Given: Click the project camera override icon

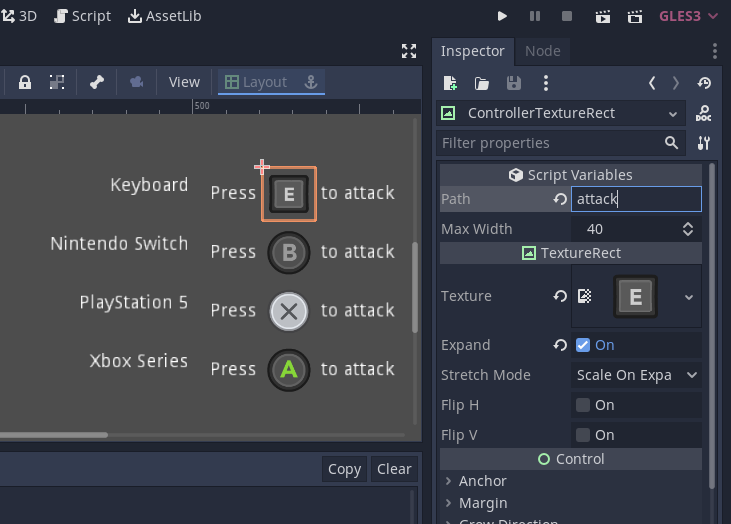Looking at the screenshot, I should coord(137,83).
